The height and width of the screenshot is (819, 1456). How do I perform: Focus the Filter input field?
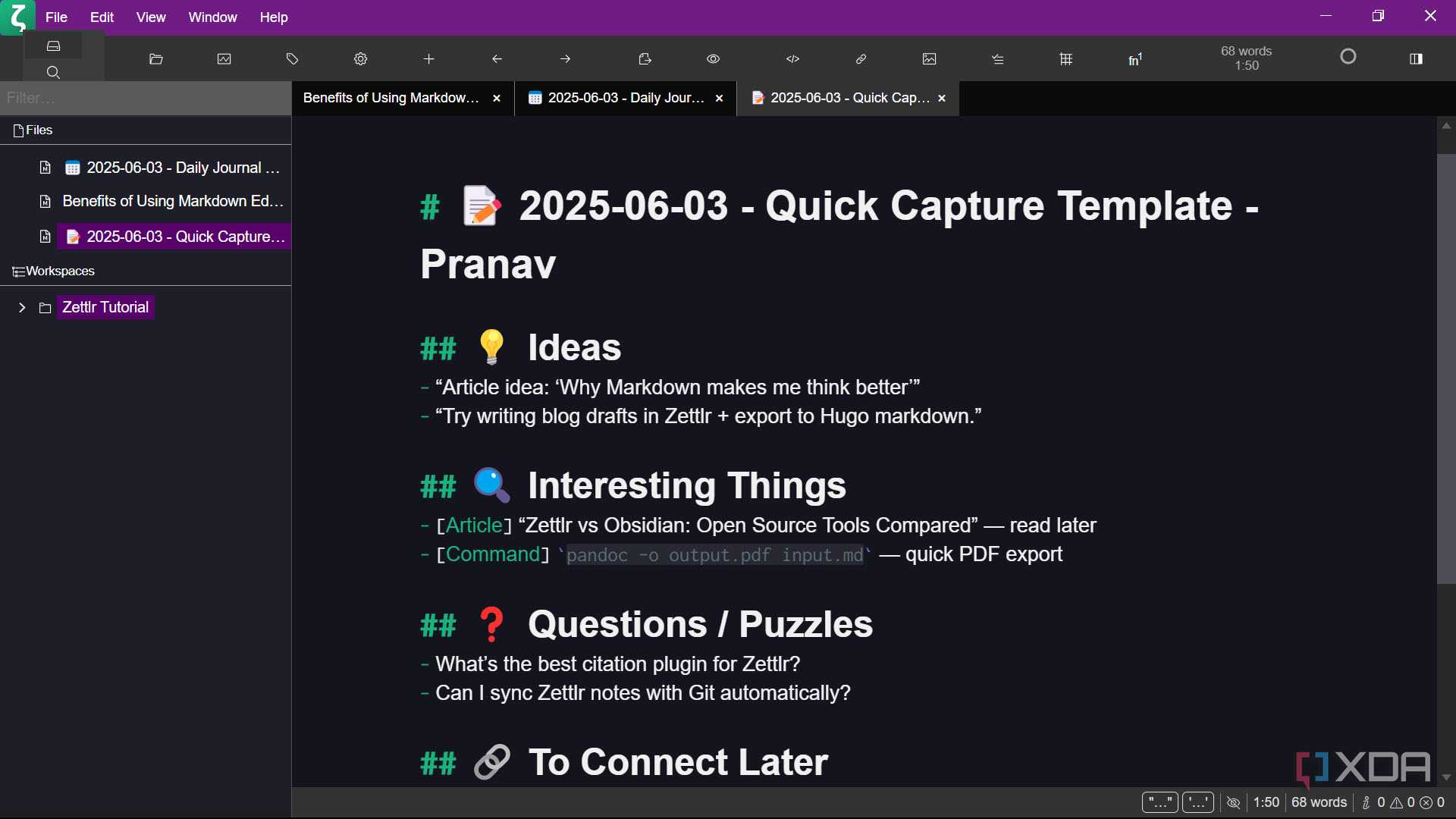pos(146,98)
